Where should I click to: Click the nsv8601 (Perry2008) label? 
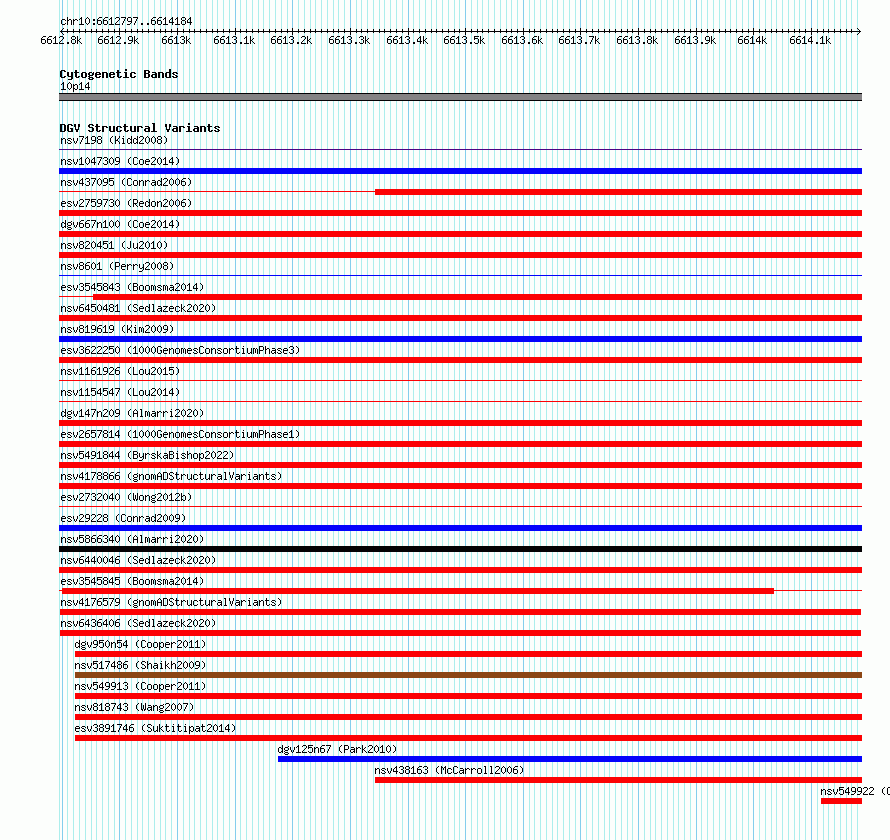coord(117,266)
